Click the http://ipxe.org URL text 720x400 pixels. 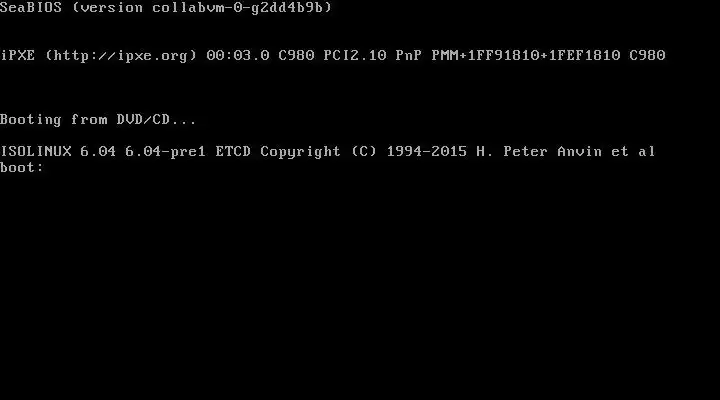point(121,56)
